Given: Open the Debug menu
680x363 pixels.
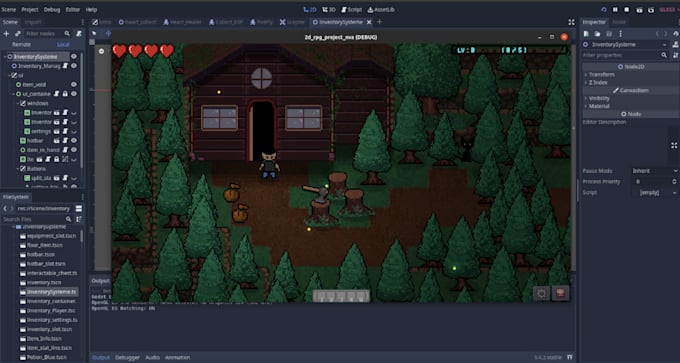Looking at the screenshot, I should 52,10.
